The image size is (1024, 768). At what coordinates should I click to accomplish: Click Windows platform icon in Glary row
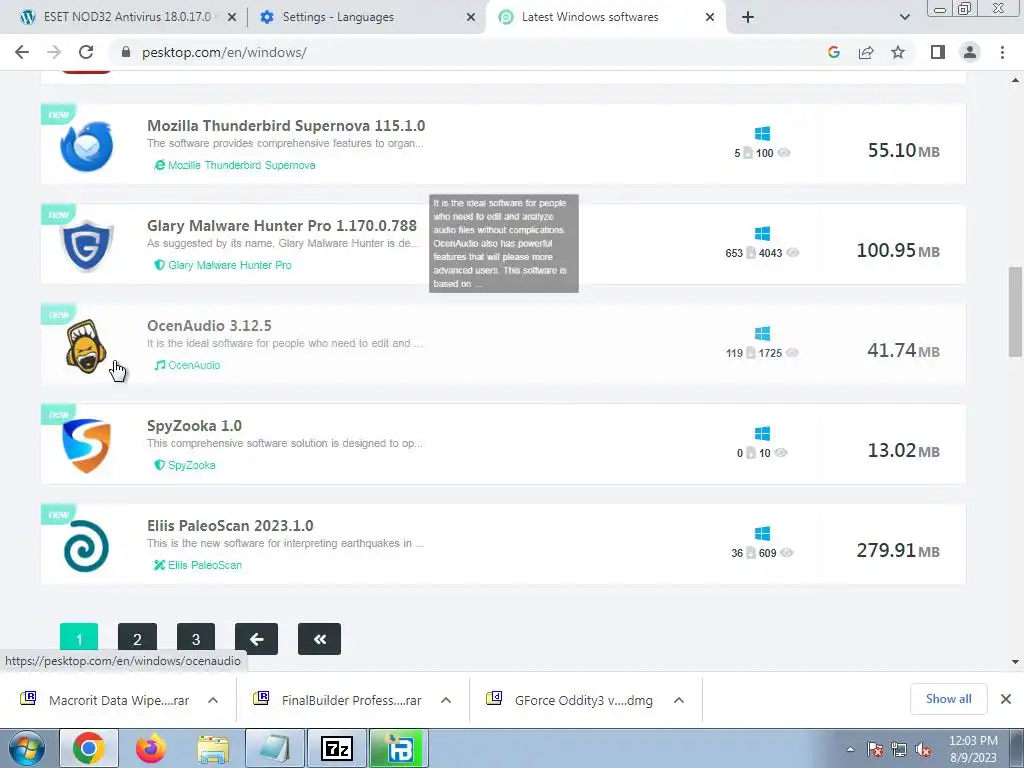[762, 233]
